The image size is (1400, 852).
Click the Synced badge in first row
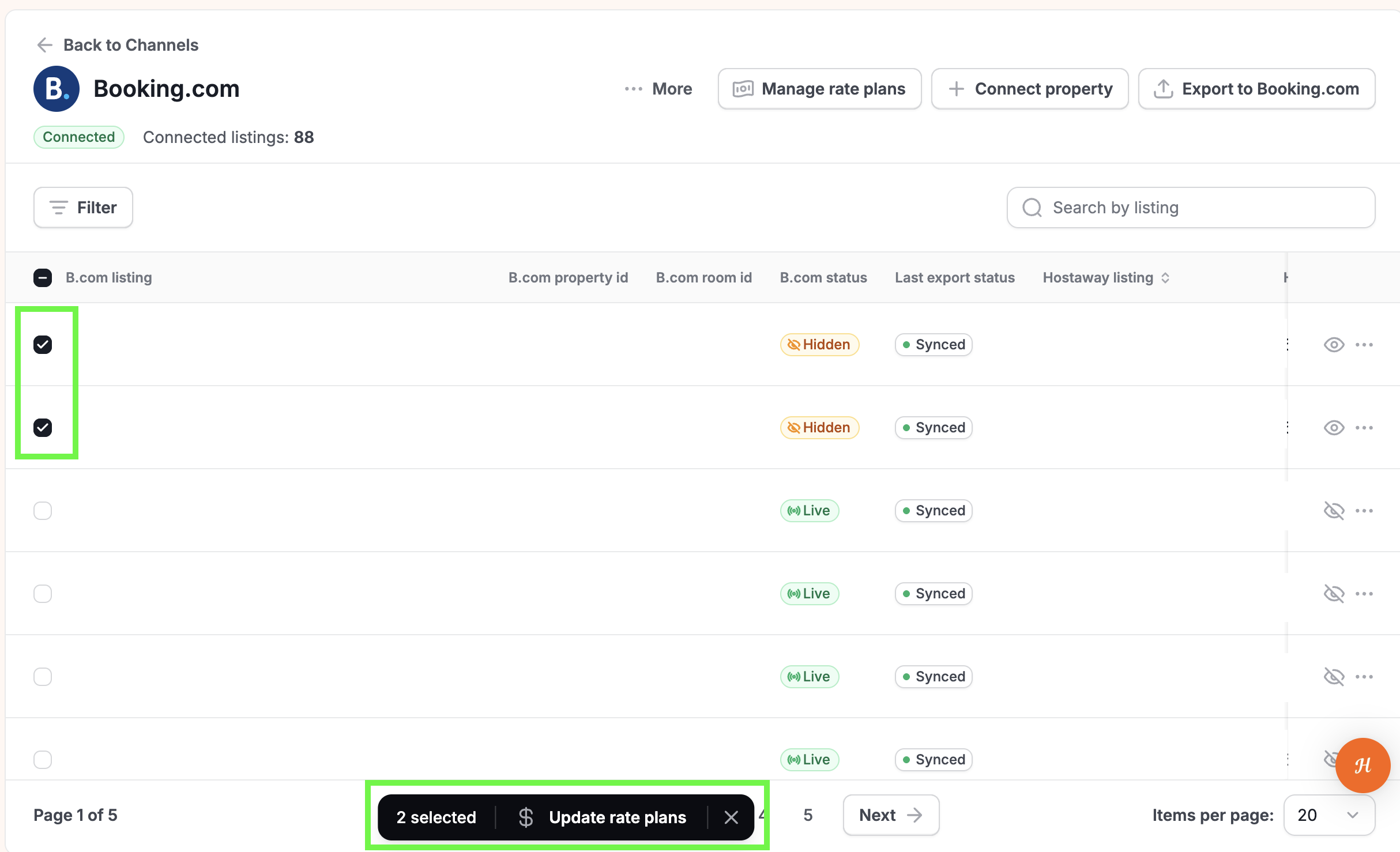(934, 345)
